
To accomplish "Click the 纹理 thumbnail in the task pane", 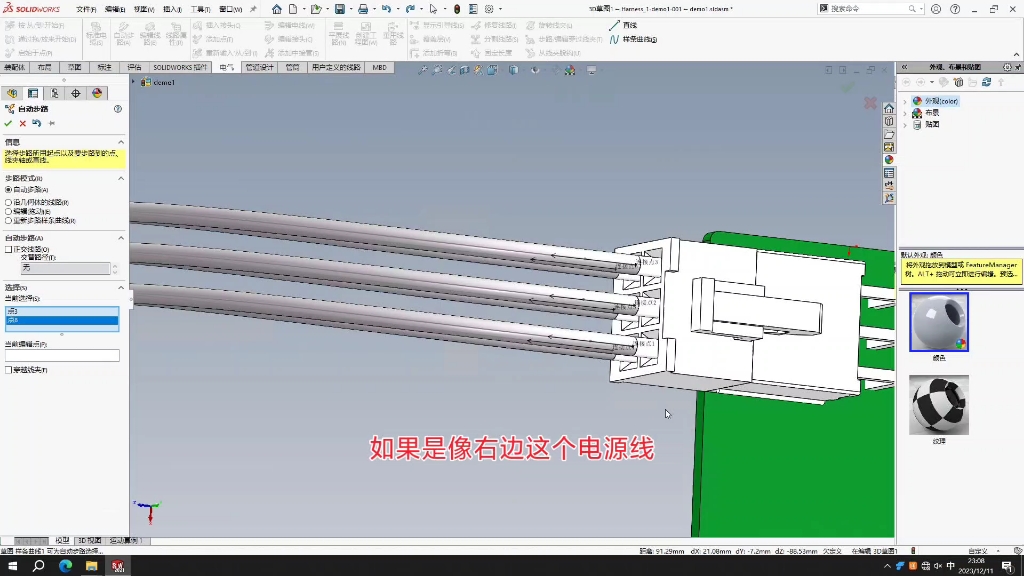I will click(940, 405).
